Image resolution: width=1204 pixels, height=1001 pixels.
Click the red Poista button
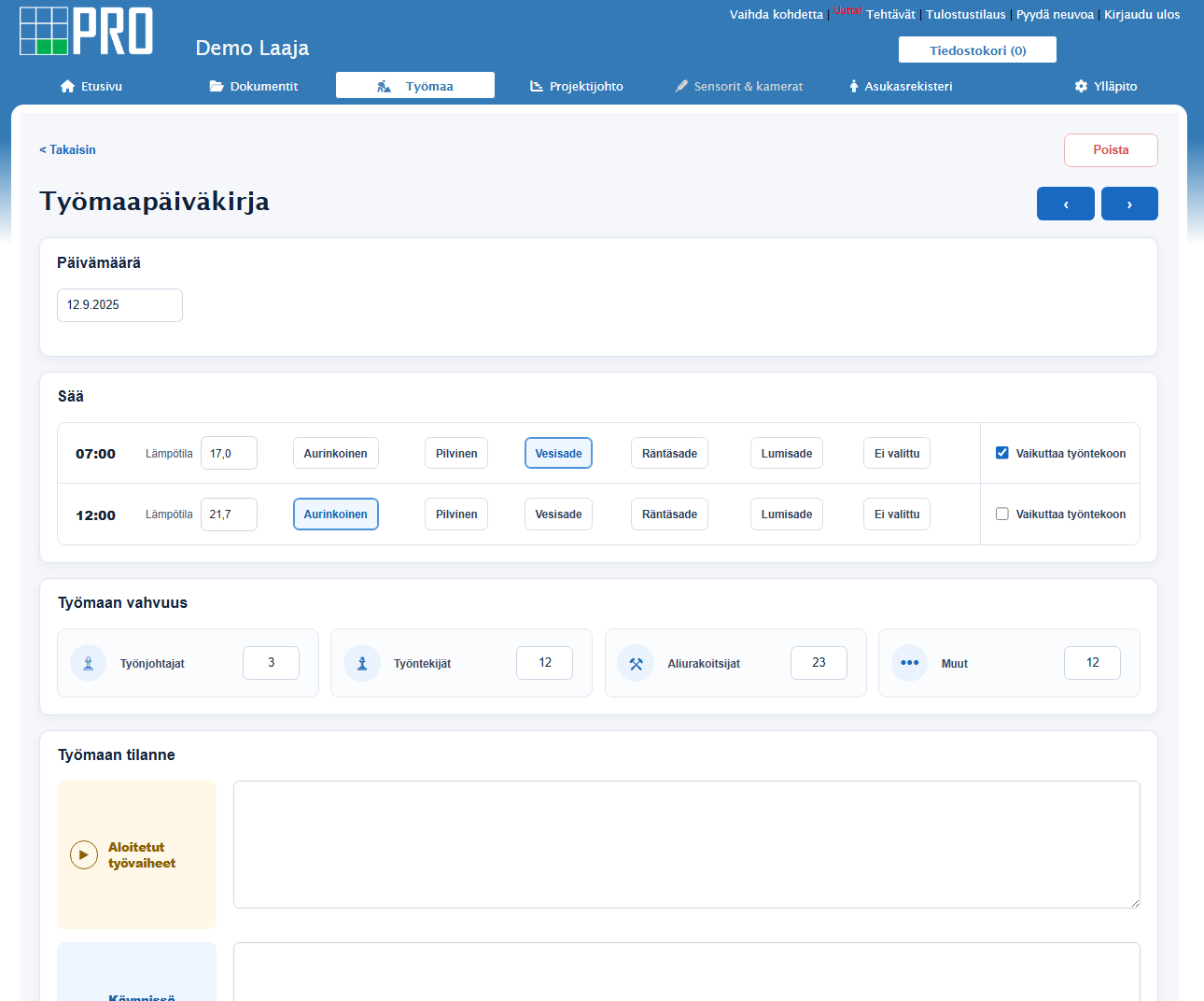pos(1111,150)
